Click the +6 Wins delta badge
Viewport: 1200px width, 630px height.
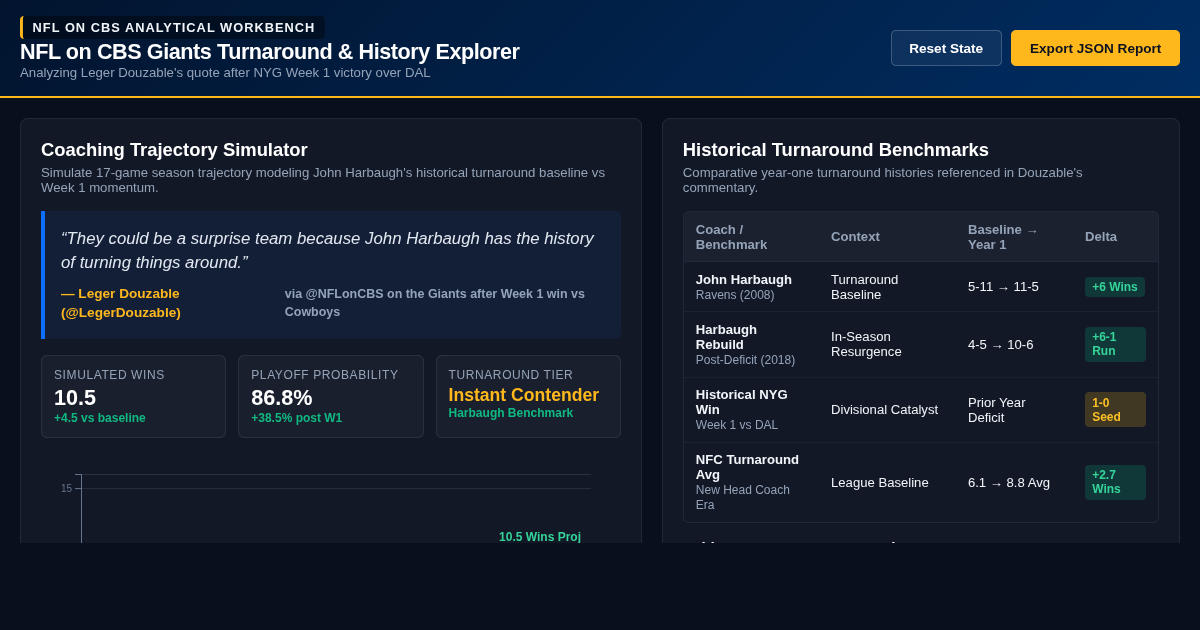[1115, 287]
